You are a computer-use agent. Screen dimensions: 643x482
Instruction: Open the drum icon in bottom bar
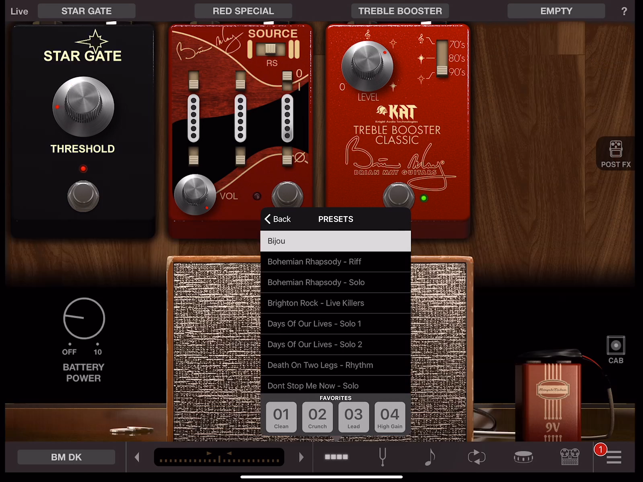pos(523,457)
